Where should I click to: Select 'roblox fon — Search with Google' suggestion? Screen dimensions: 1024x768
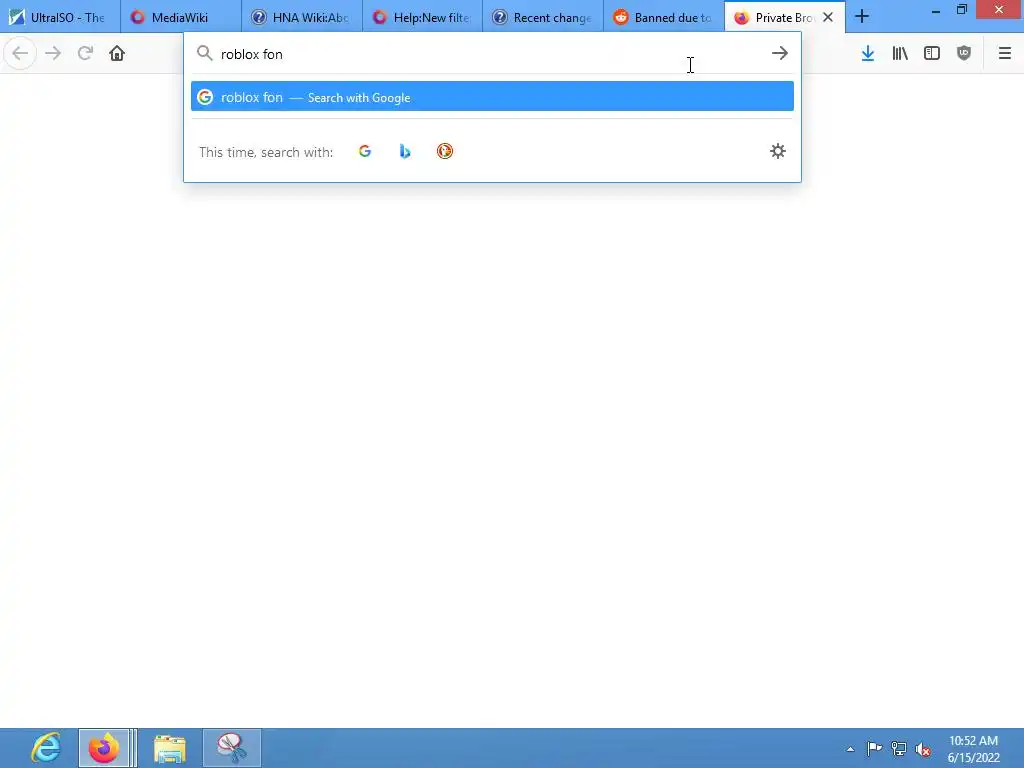(492, 97)
